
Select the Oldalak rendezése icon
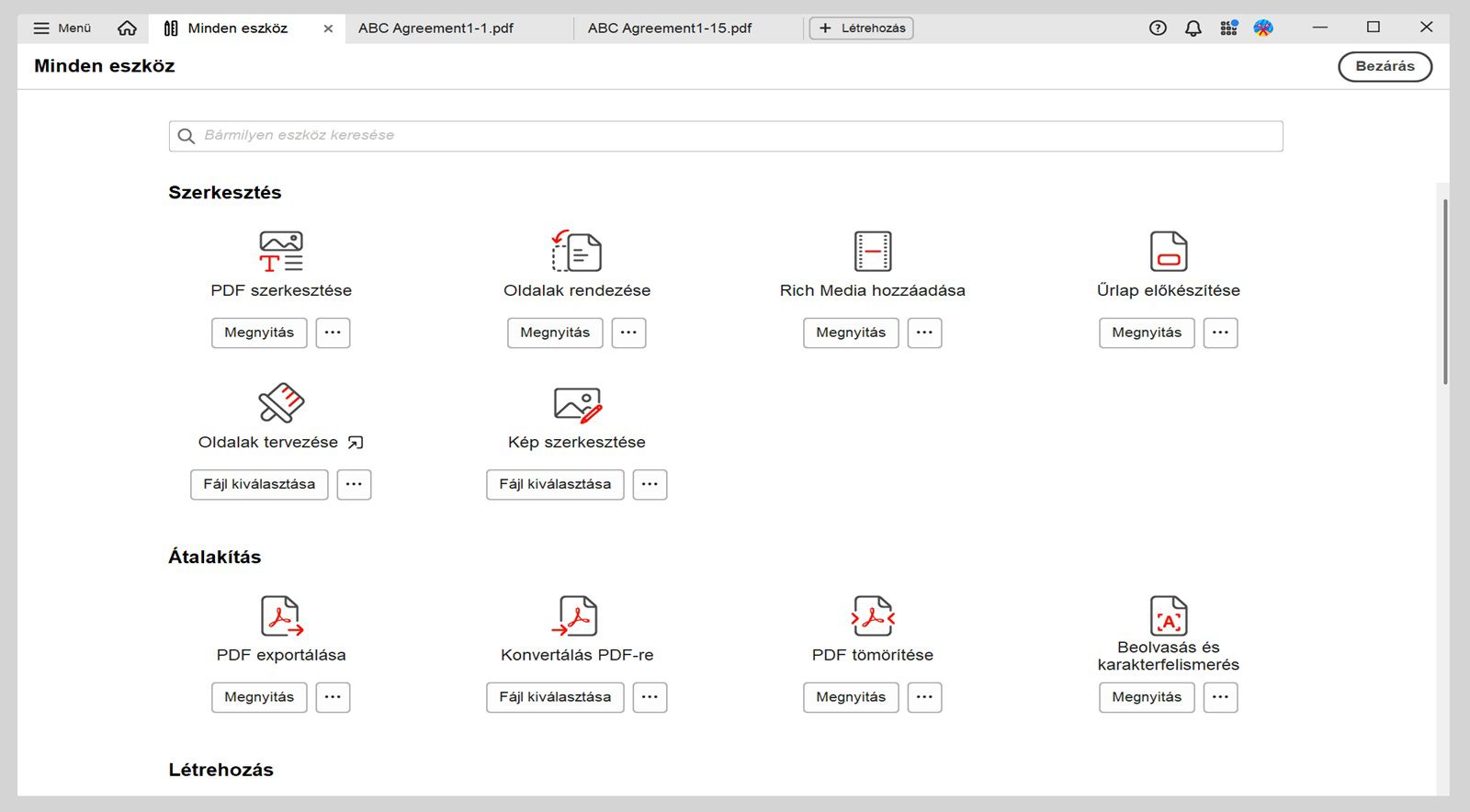(577, 251)
